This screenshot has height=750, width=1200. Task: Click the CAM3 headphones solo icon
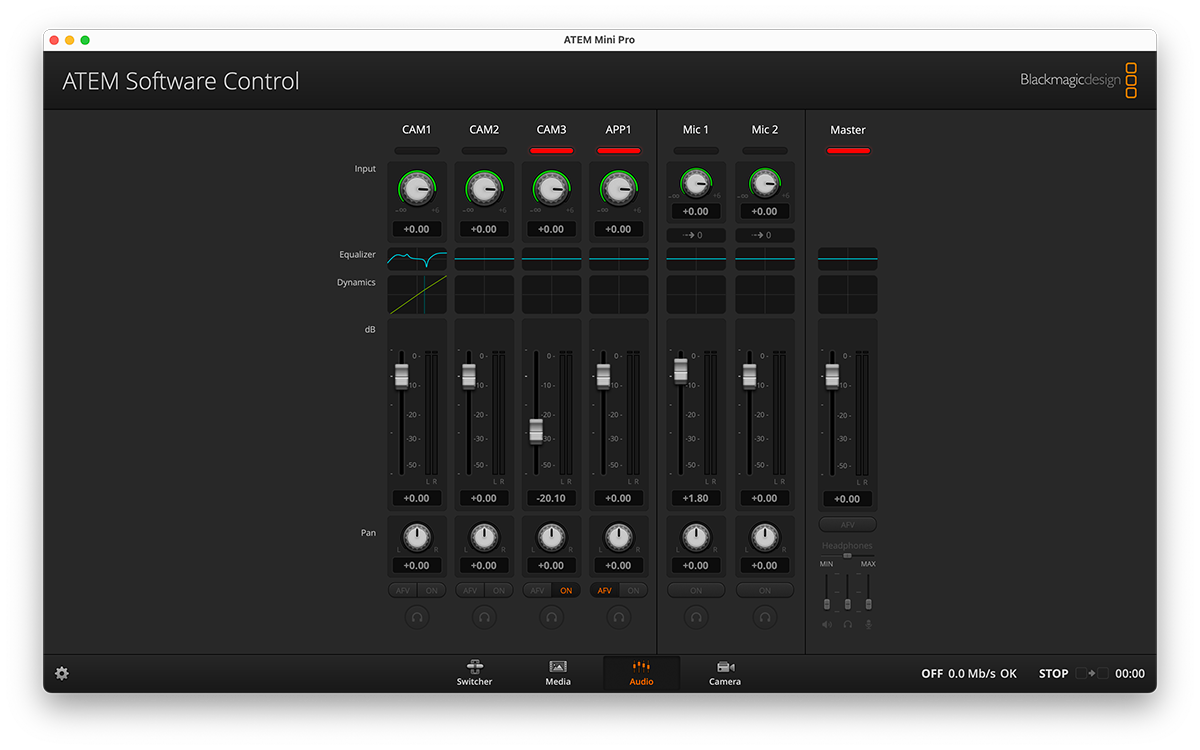[551, 618]
